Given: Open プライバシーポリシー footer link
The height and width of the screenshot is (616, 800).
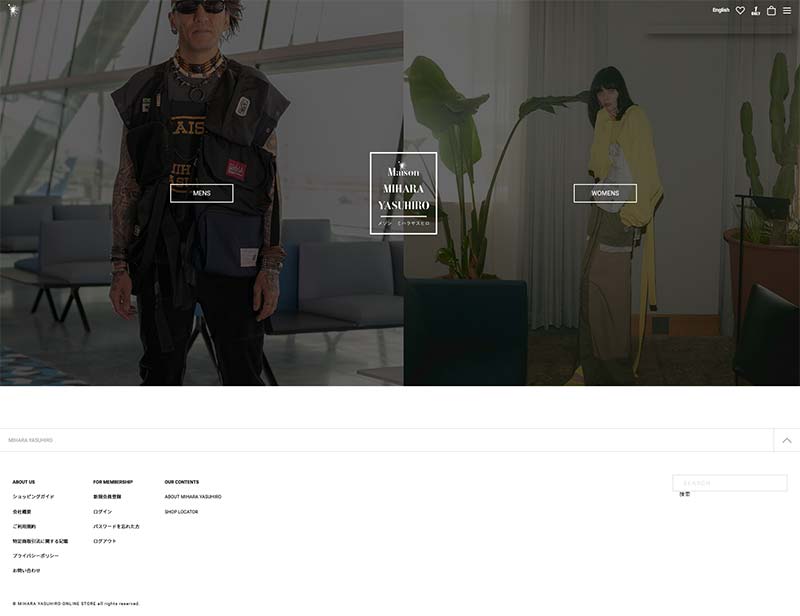Looking at the screenshot, I should [x=36, y=556].
